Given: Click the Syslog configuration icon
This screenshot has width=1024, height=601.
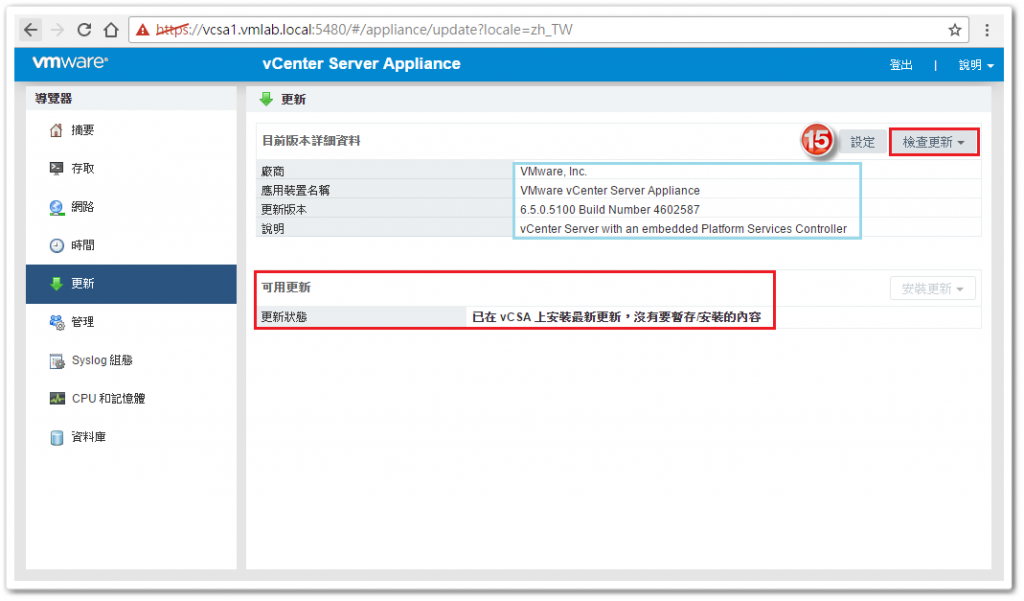Looking at the screenshot, I should click(x=57, y=361).
